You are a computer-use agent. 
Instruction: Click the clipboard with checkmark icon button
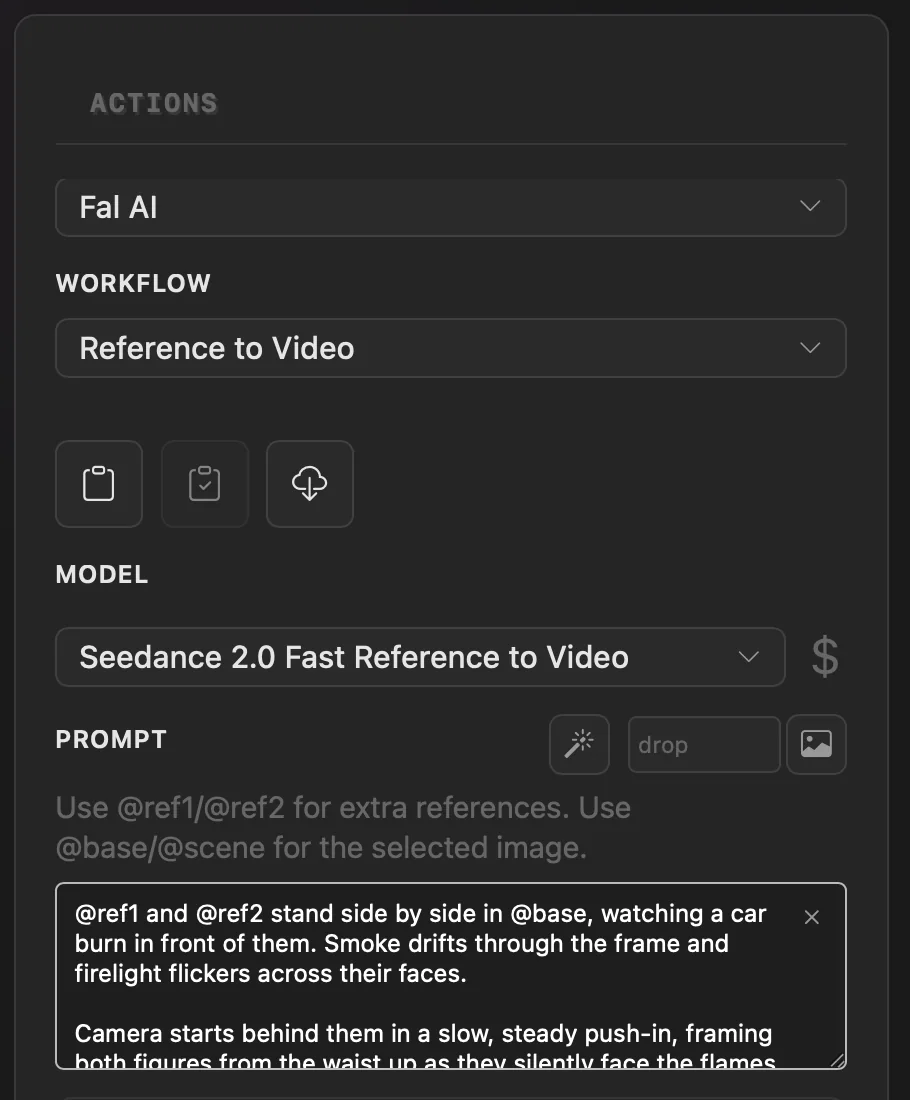click(205, 484)
